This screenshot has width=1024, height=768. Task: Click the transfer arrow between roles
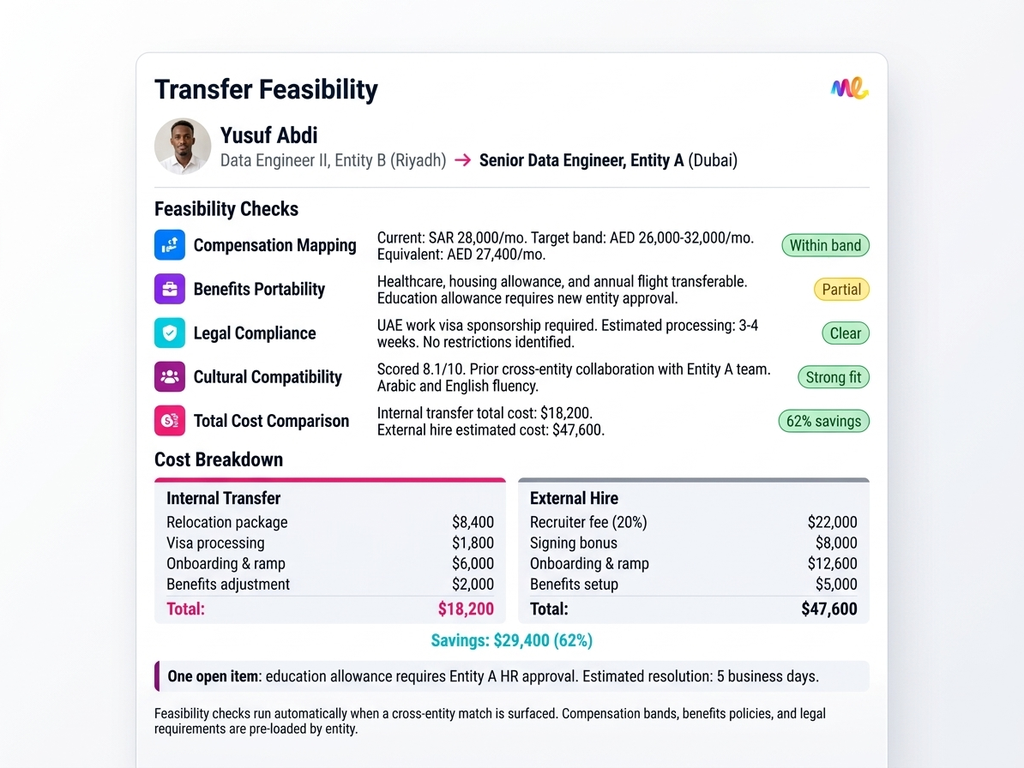click(463, 160)
